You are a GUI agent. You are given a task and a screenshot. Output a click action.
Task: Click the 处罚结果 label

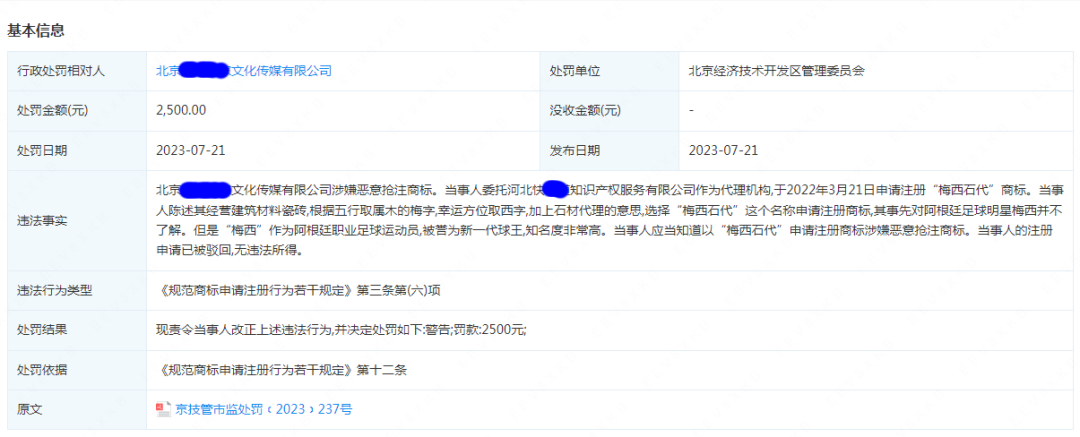(42, 330)
